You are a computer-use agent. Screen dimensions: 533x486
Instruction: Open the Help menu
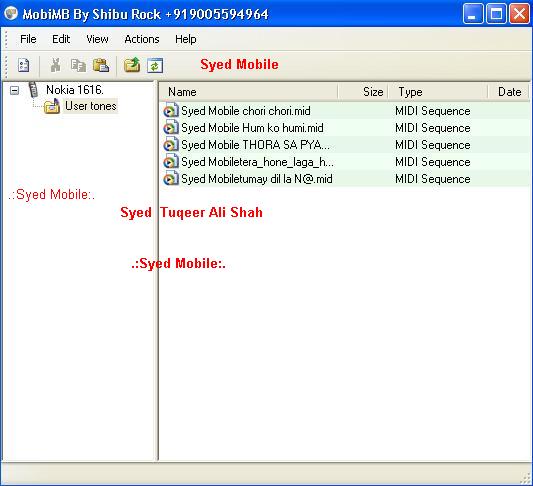coord(186,39)
